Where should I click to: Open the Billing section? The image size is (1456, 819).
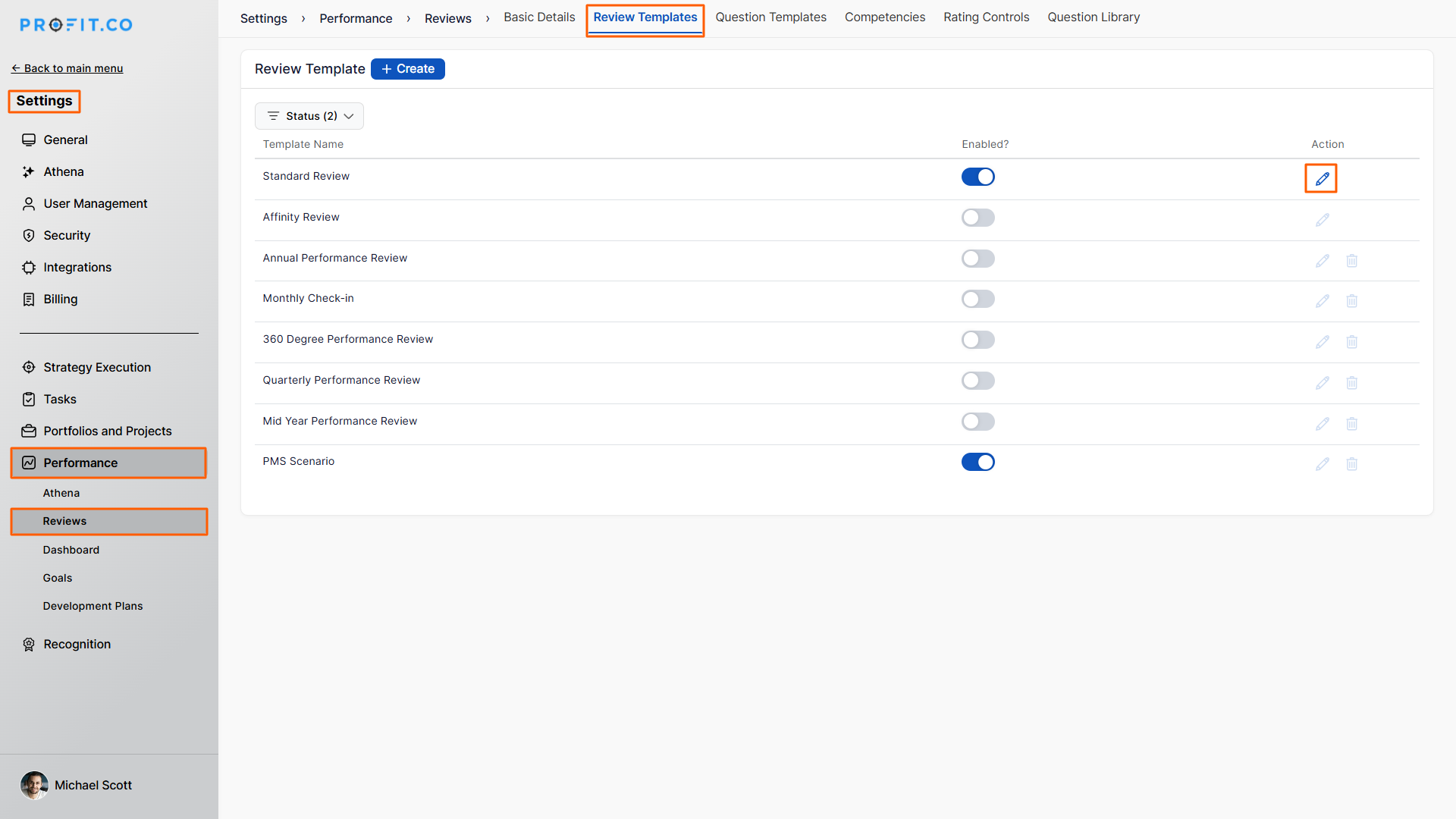coord(61,299)
